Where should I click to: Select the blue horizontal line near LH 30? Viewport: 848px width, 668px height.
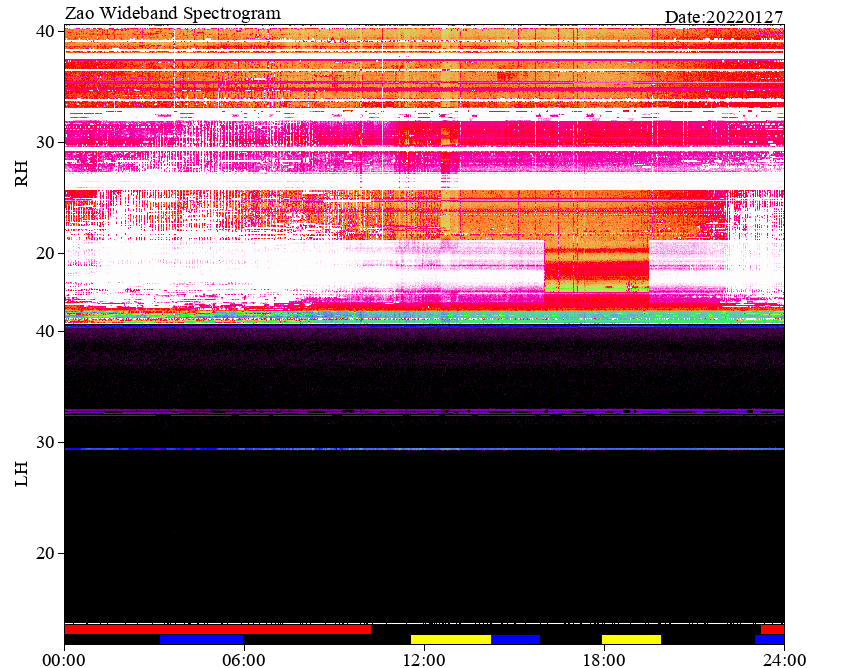[424, 449]
